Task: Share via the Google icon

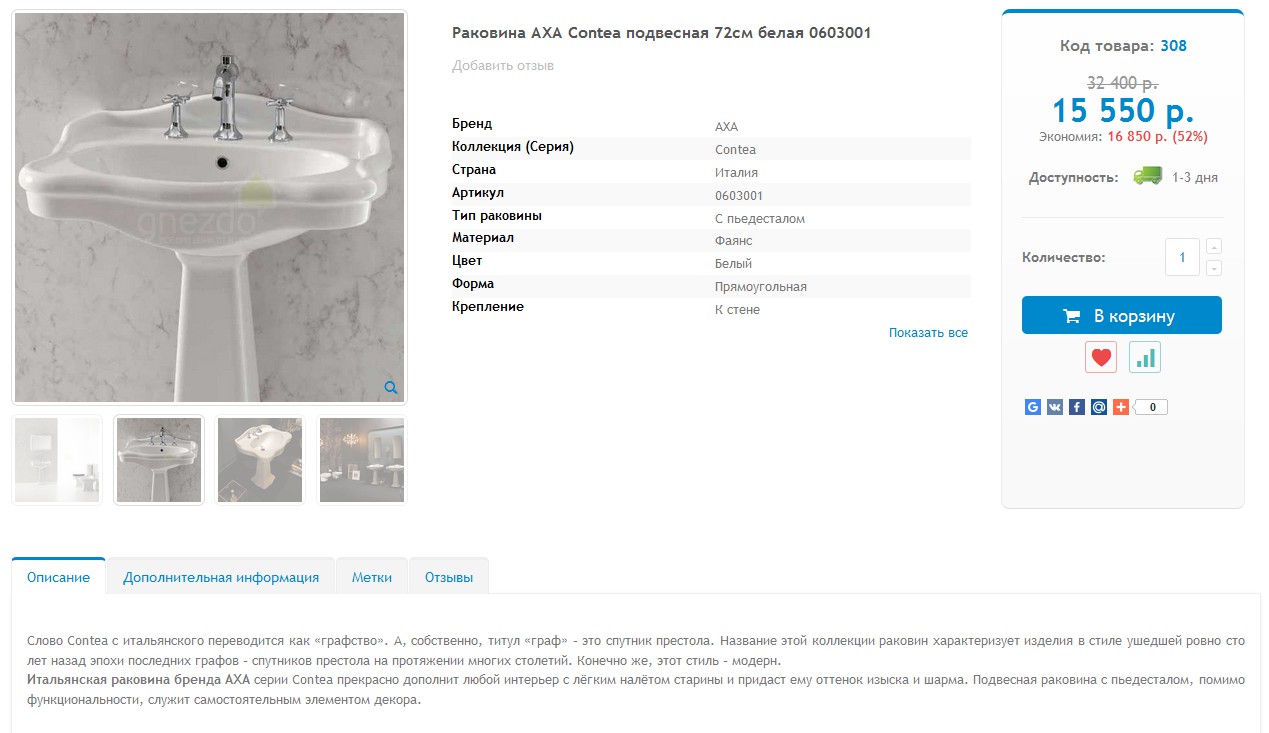Action: tap(1033, 407)
